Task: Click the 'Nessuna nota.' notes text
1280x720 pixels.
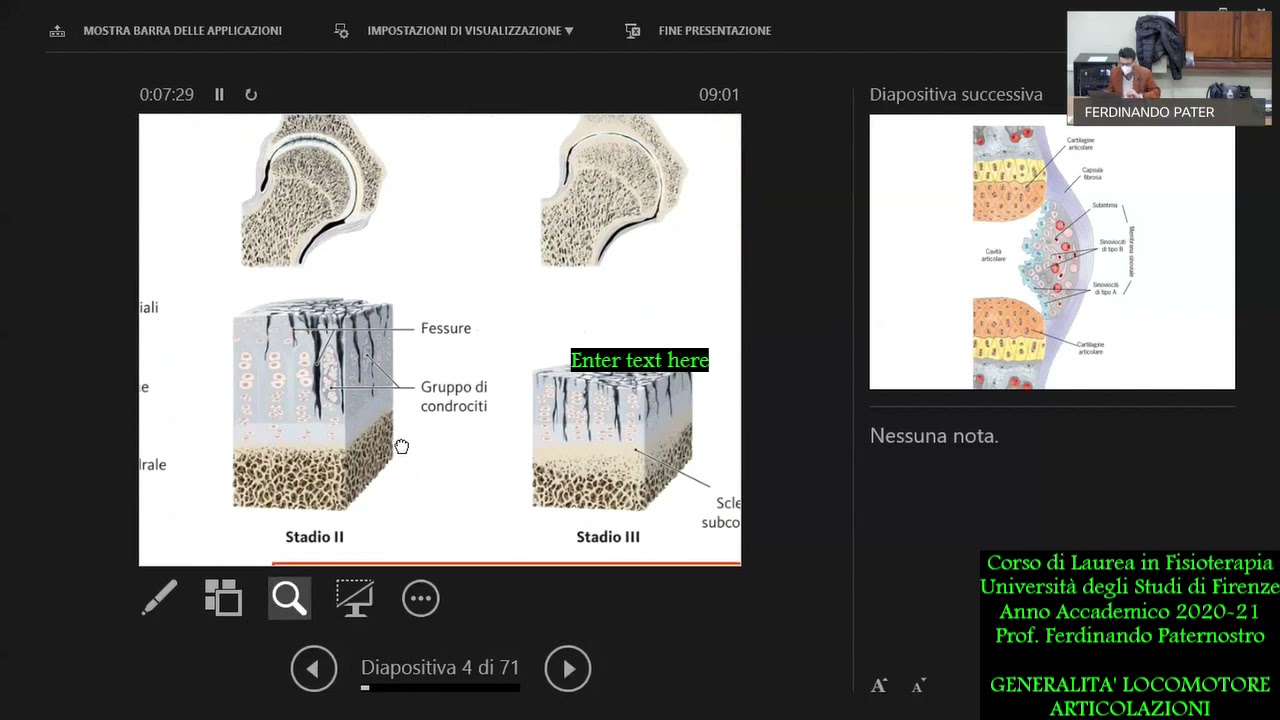Action: [934, 436]
